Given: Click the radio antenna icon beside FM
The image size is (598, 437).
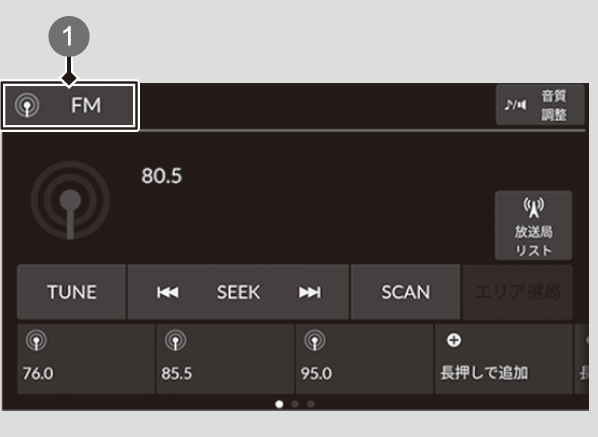Looking at the screenshot, I should (x=27, y=105).
